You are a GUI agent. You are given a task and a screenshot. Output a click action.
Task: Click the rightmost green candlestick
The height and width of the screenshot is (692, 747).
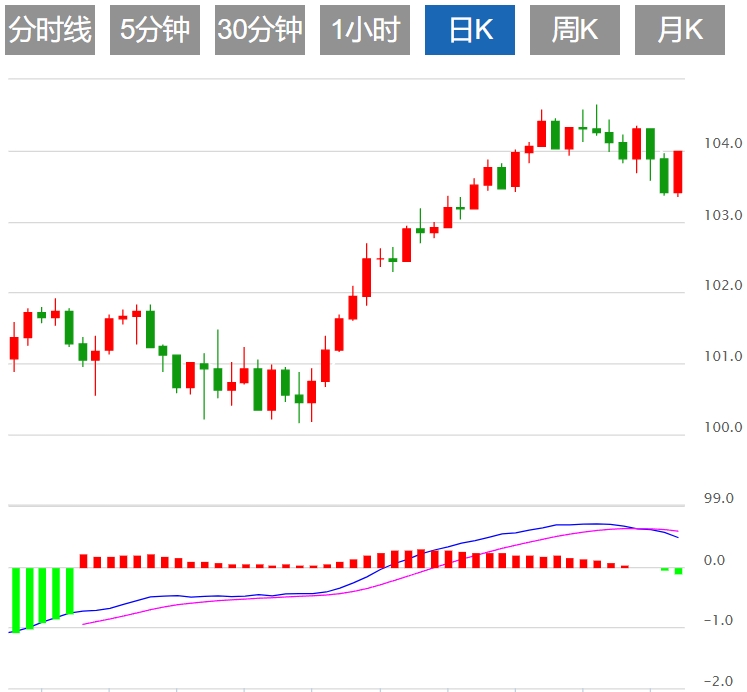click(664, 175)
